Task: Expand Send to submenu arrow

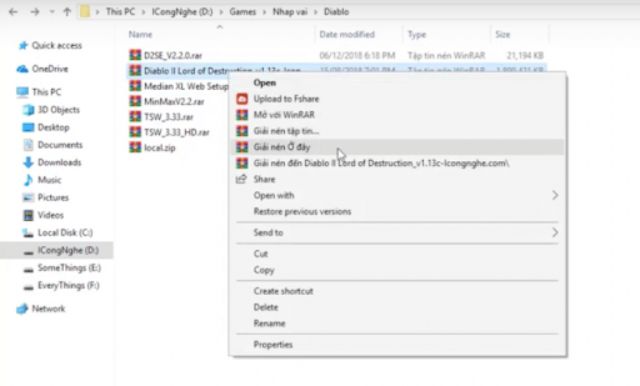Action: [555, 233]
